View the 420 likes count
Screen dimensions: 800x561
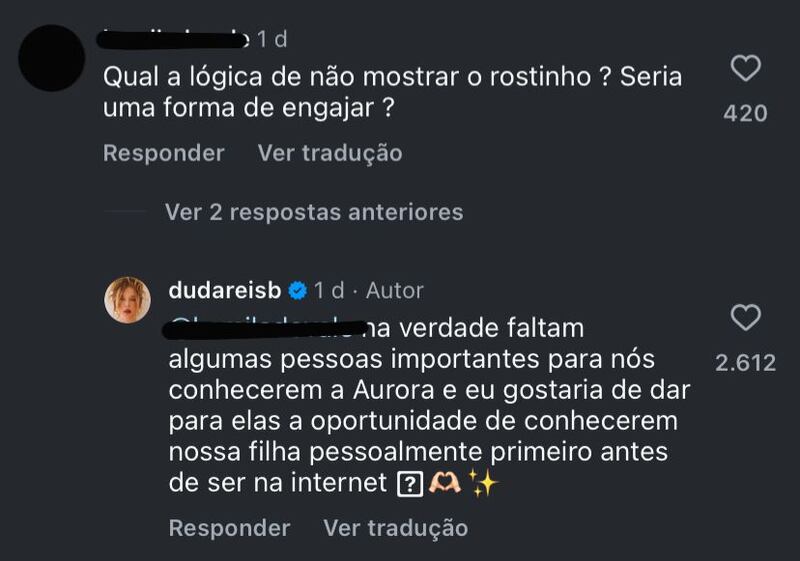tap(745, 113)
